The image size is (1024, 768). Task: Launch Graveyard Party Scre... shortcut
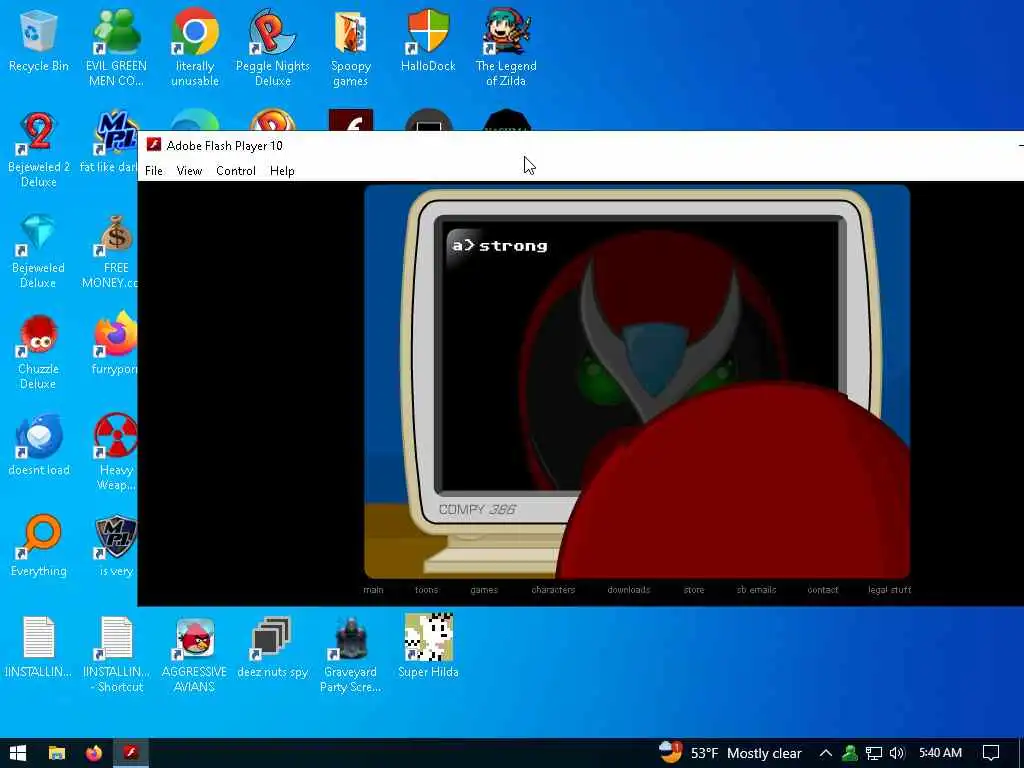351,654
